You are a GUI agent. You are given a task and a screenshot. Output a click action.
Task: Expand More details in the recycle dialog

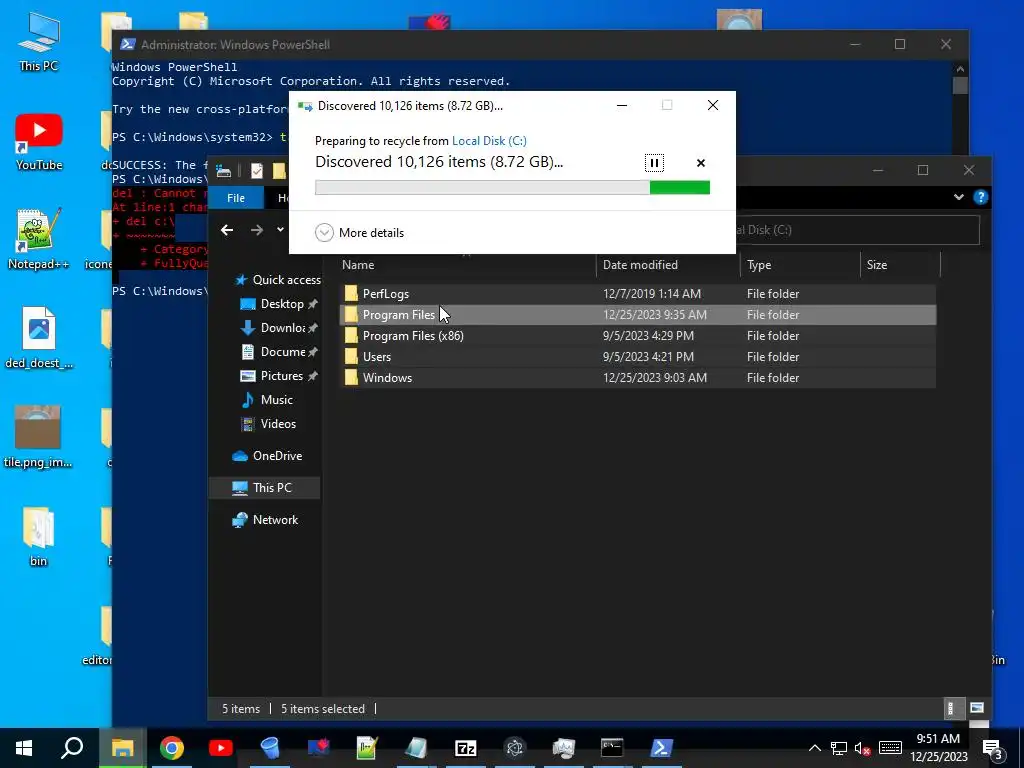click(x=360, y=232)
